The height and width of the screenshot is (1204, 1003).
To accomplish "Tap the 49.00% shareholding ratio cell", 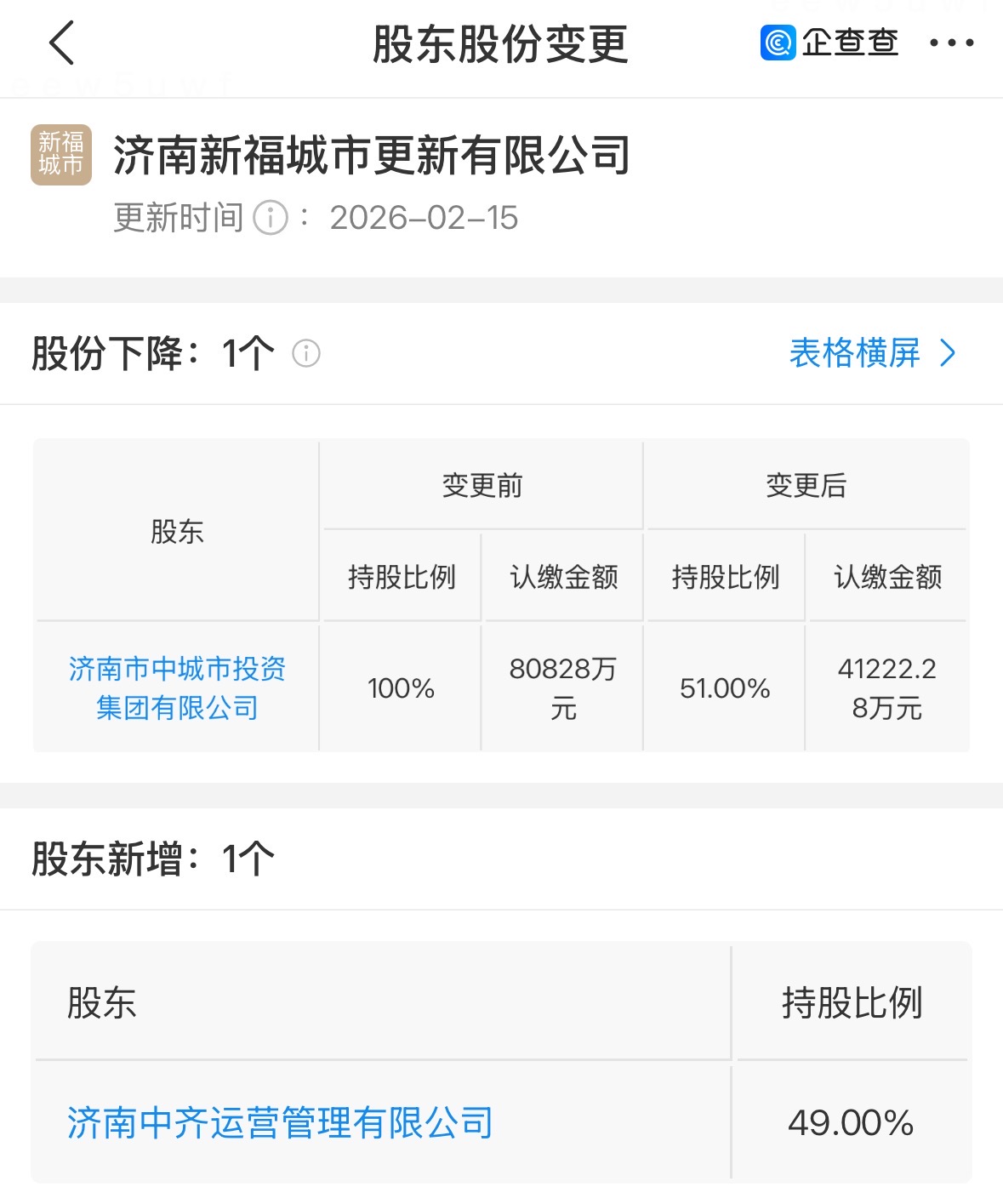I will tap(851, 1122).
